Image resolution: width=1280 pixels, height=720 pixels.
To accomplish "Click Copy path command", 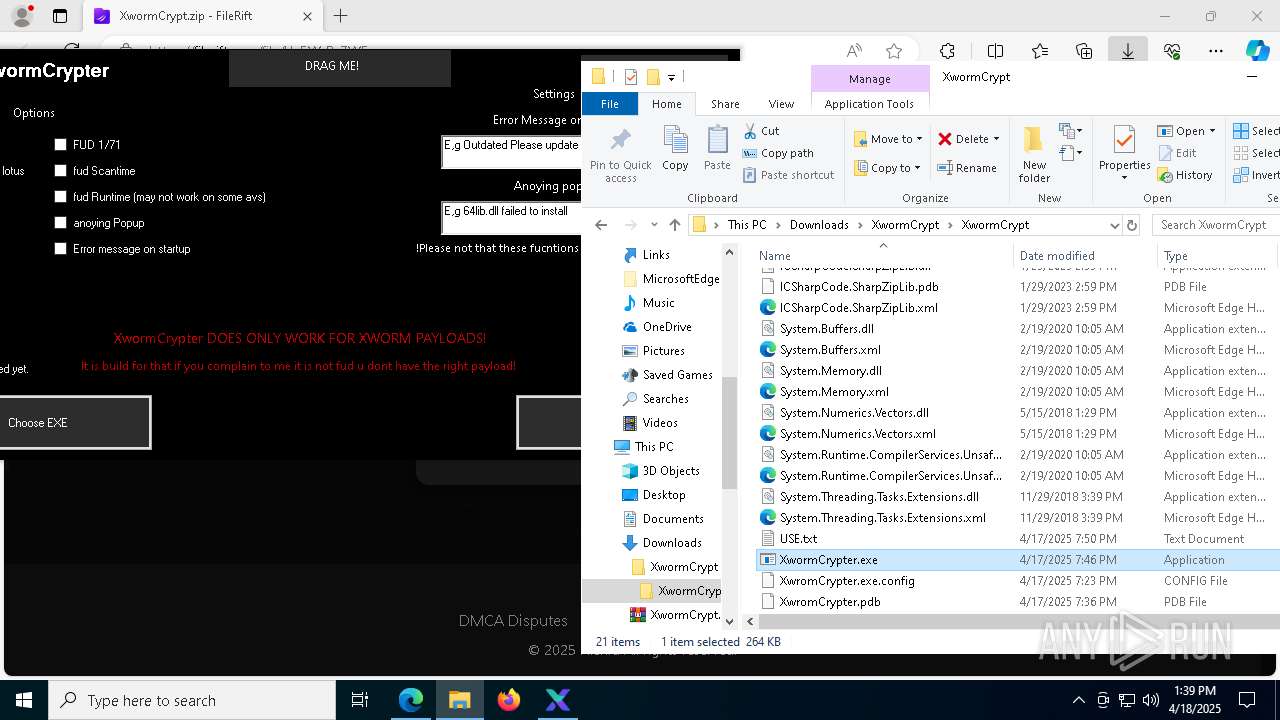I will pos(778,153).
